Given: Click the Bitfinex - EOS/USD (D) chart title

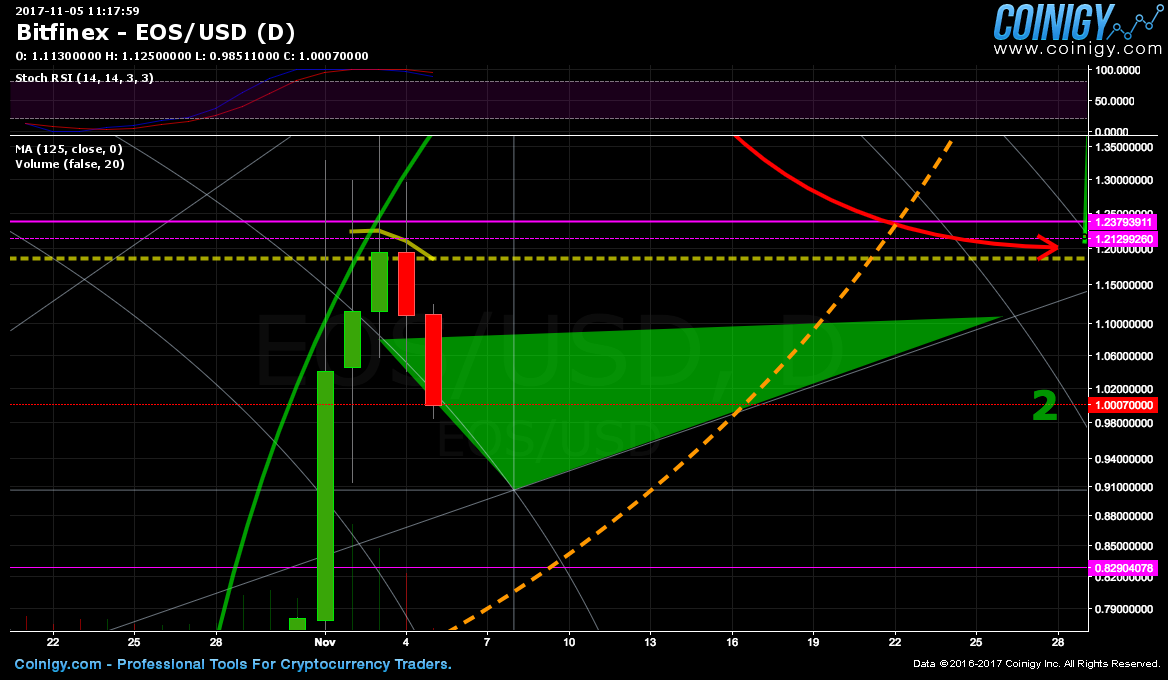Looking at the screenshot, I should [x=156, y=33].
